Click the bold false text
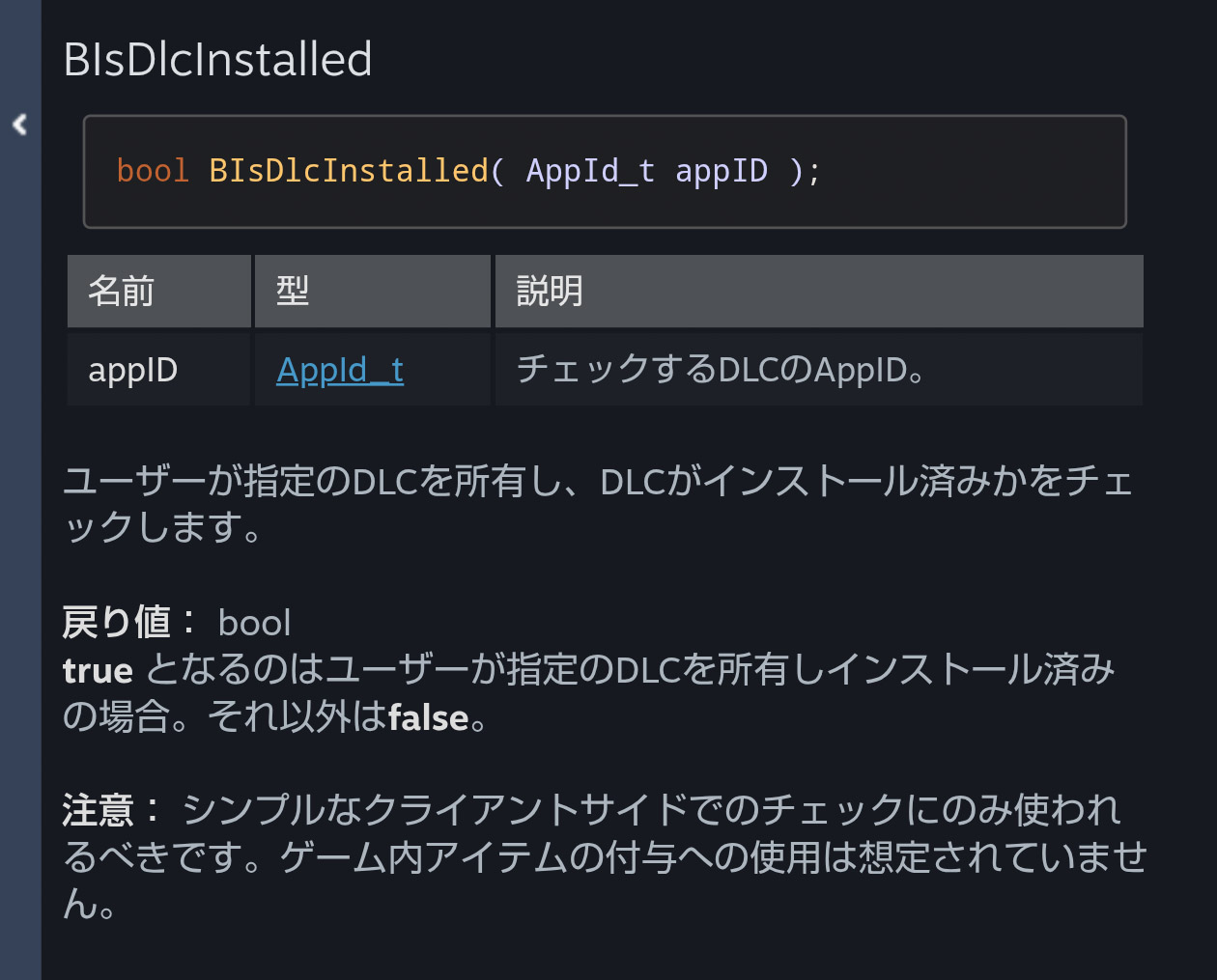1217x980 pixels. pos(428,717)
